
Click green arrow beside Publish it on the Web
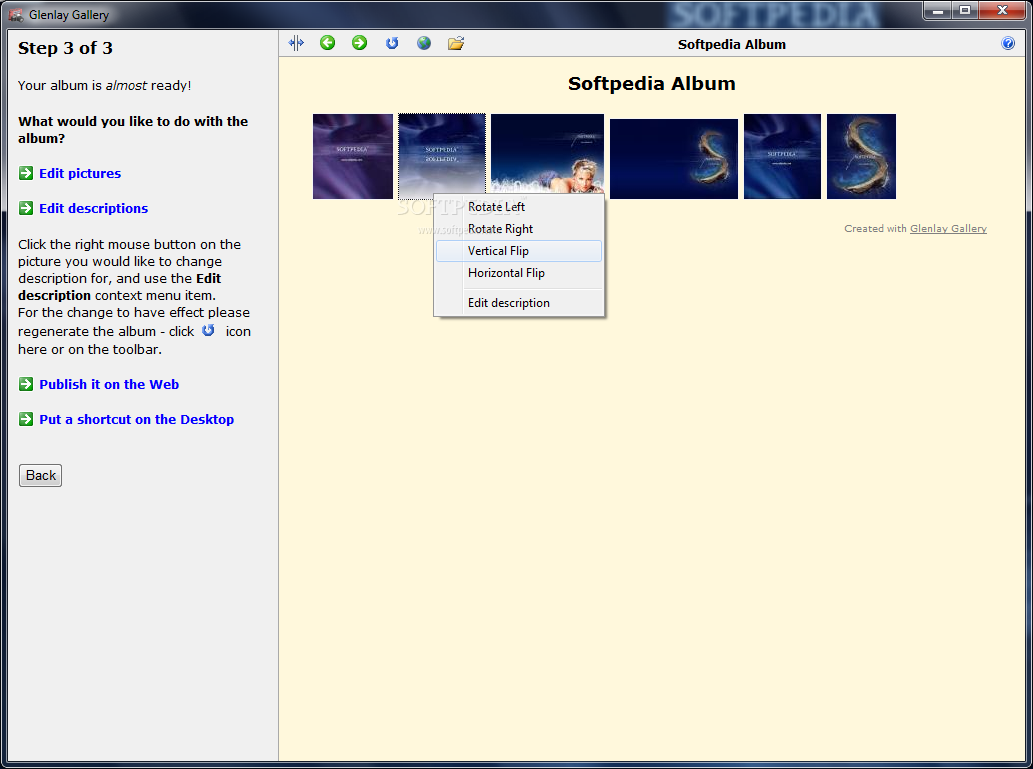coord(26,384)
